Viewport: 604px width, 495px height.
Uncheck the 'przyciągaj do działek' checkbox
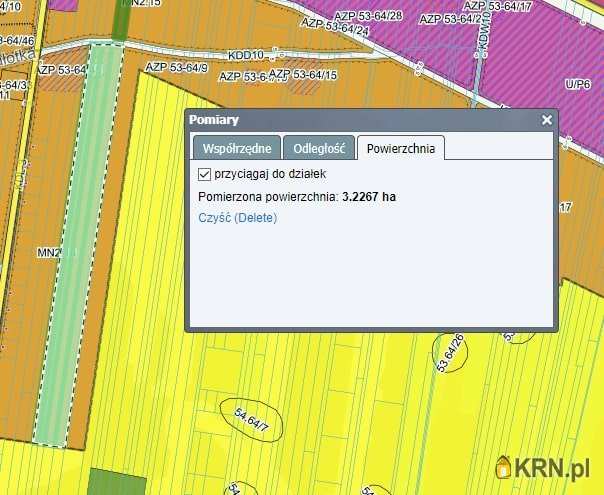(205, 174)
